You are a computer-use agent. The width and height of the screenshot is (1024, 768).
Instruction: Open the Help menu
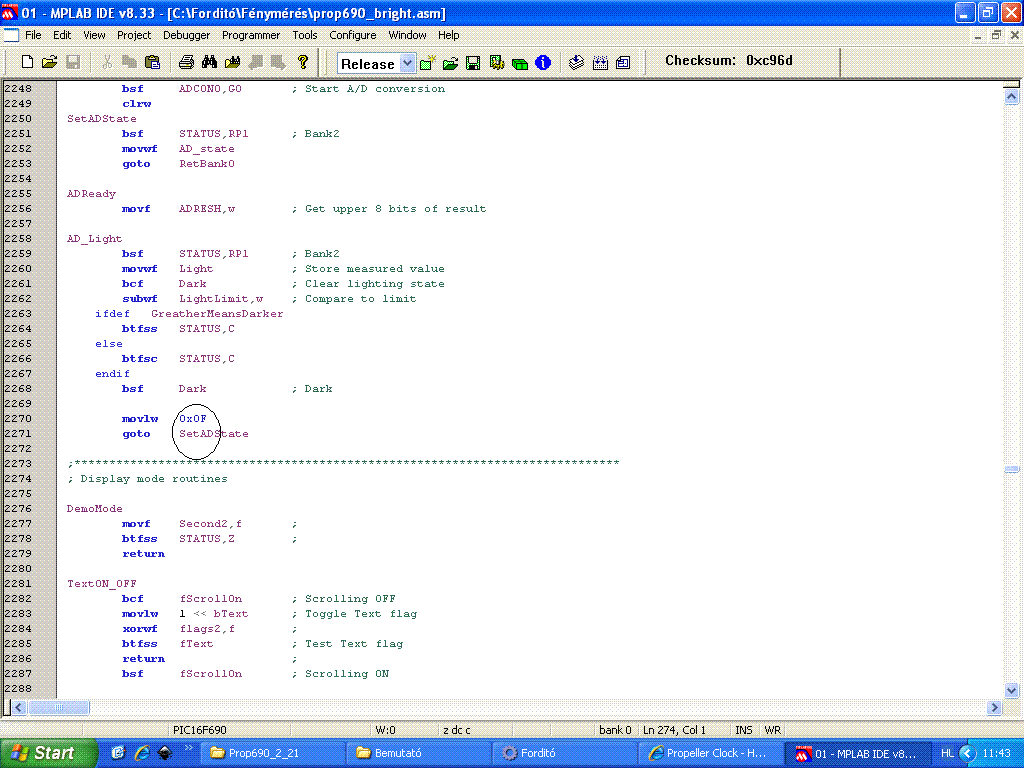pos(449,35)
